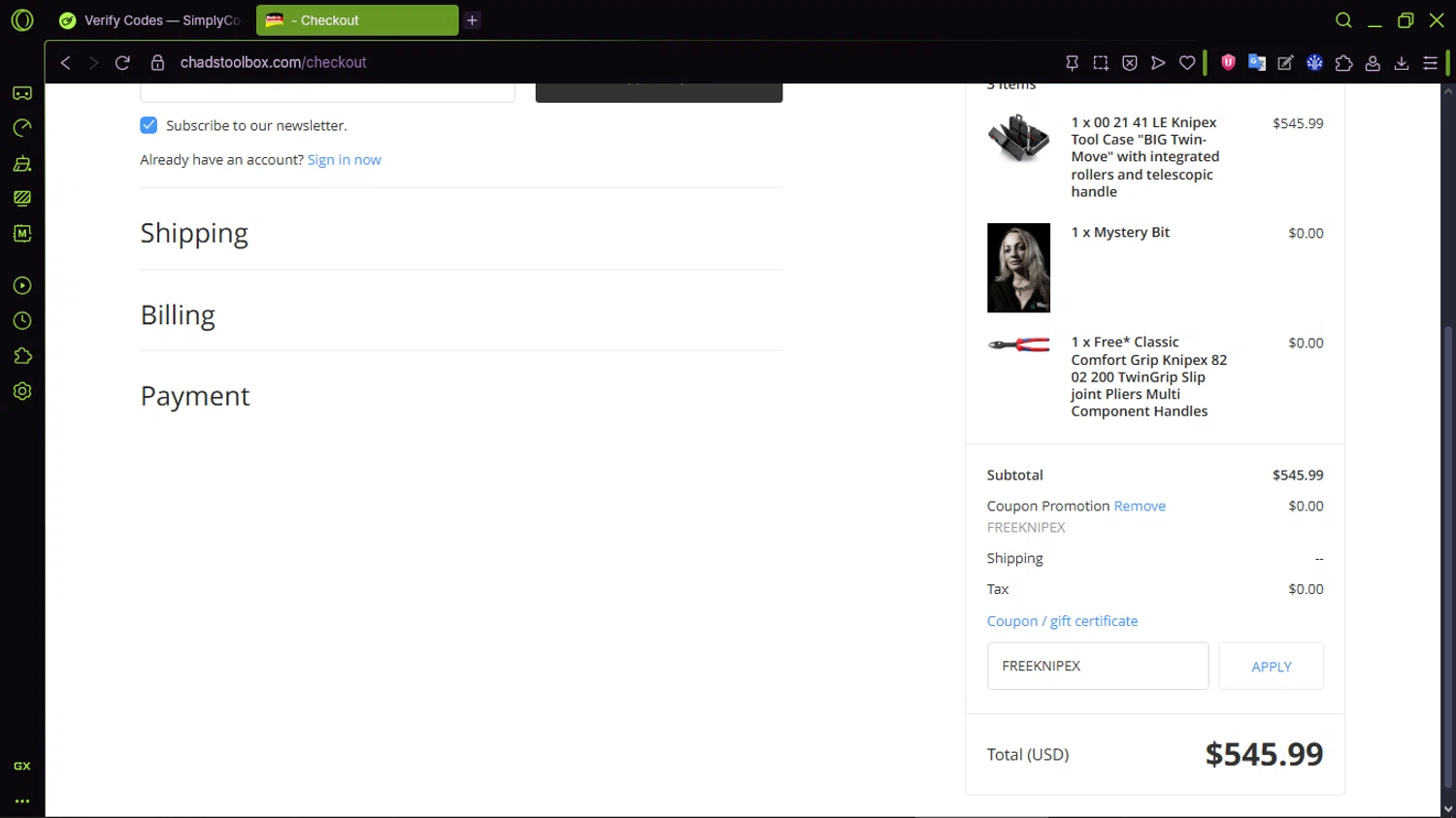Open Settings gear icon in sidebar
1456x818 pixels.
[22, 391]
